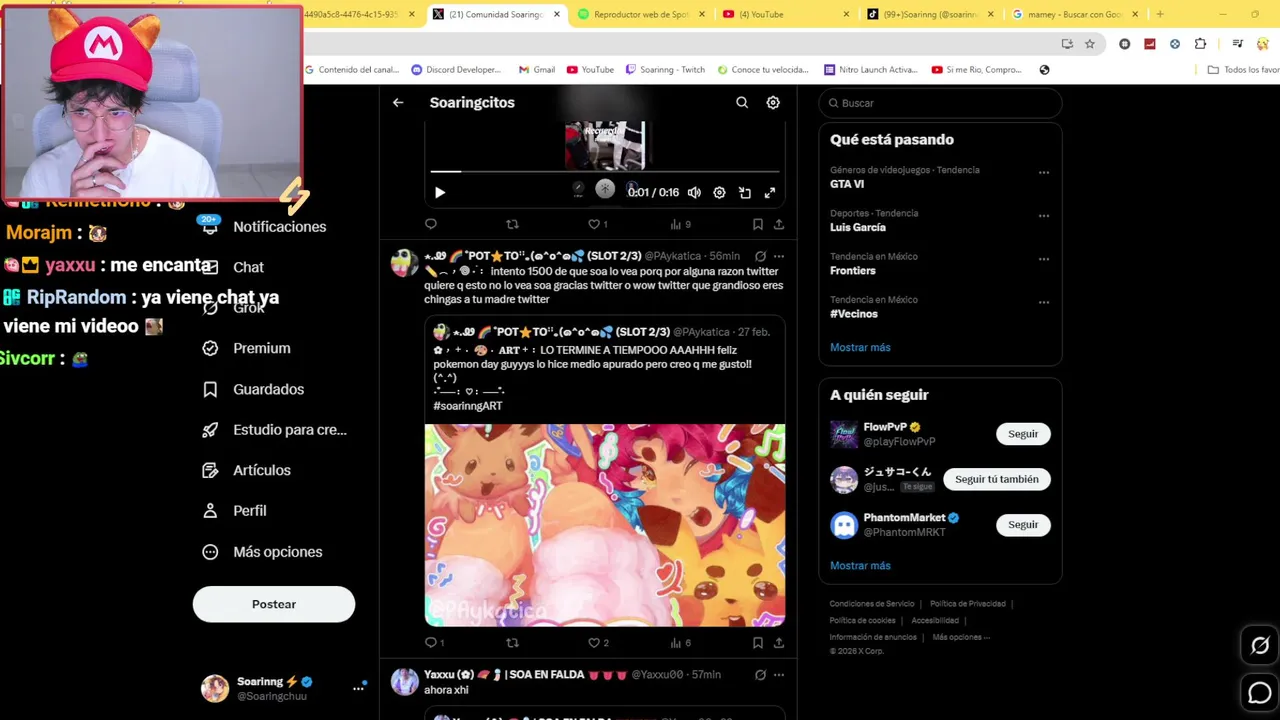
Task: Open the Gmail bookmark
Action: [537, 70]
